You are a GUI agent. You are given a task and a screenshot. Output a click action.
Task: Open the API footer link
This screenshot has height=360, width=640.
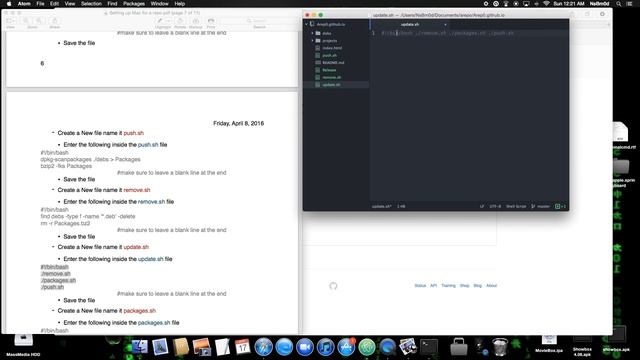(433, 286)
